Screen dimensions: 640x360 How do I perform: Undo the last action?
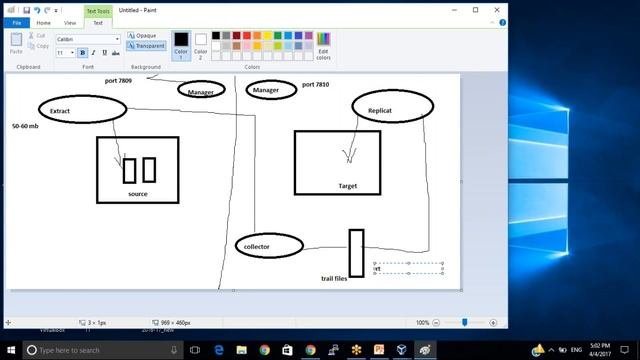tap(37, 10)
